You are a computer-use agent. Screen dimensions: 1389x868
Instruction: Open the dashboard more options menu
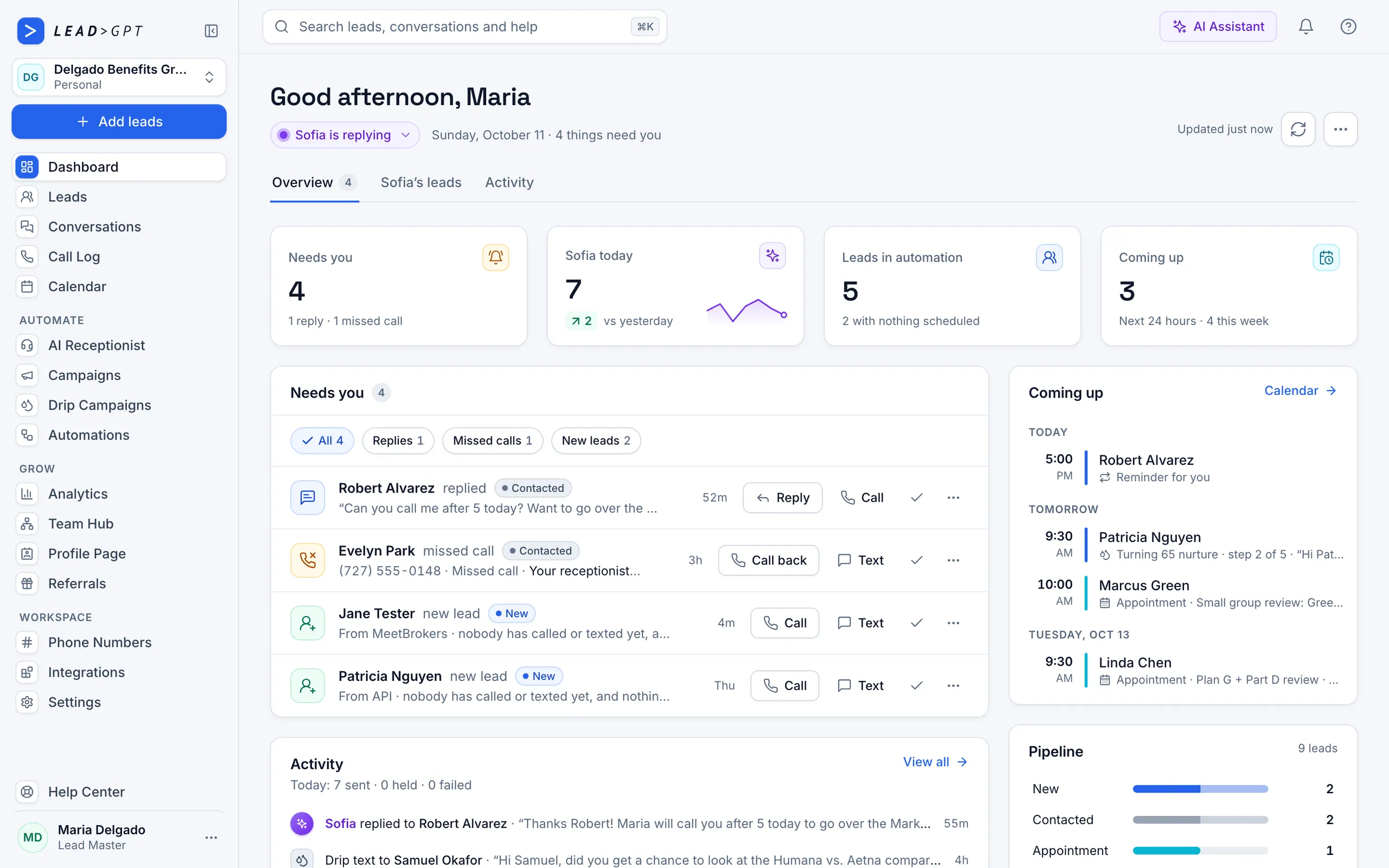click(x=1340, y=129)
